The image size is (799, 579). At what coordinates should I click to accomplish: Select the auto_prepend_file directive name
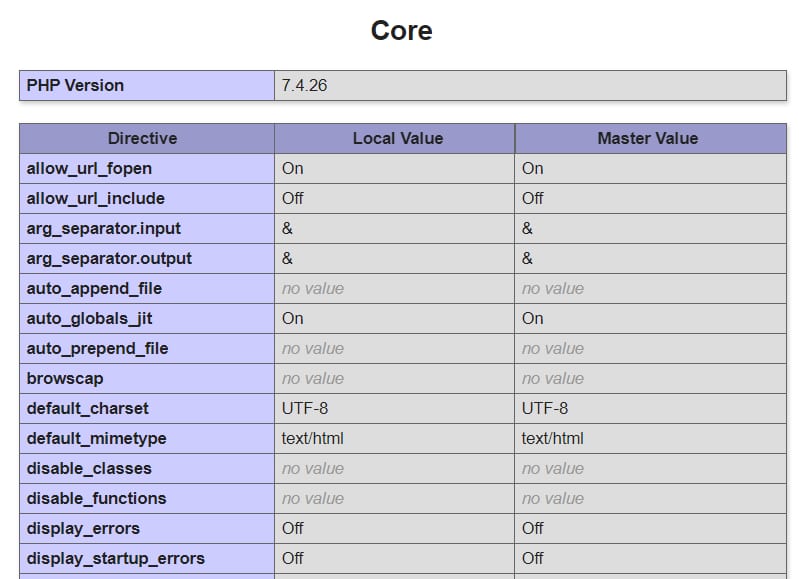[97, 348]
